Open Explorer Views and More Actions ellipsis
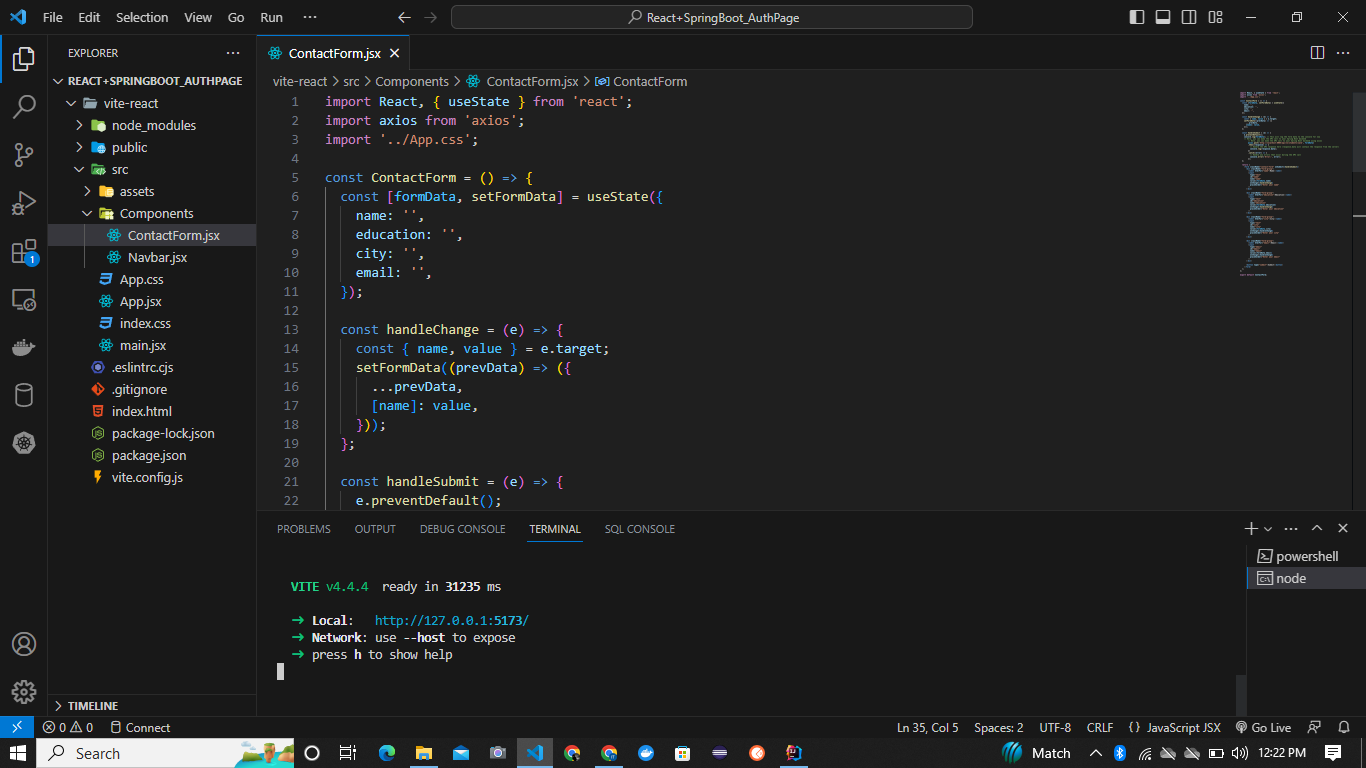The width and height of the screenshot is (1366, 768). coord(233,53)
